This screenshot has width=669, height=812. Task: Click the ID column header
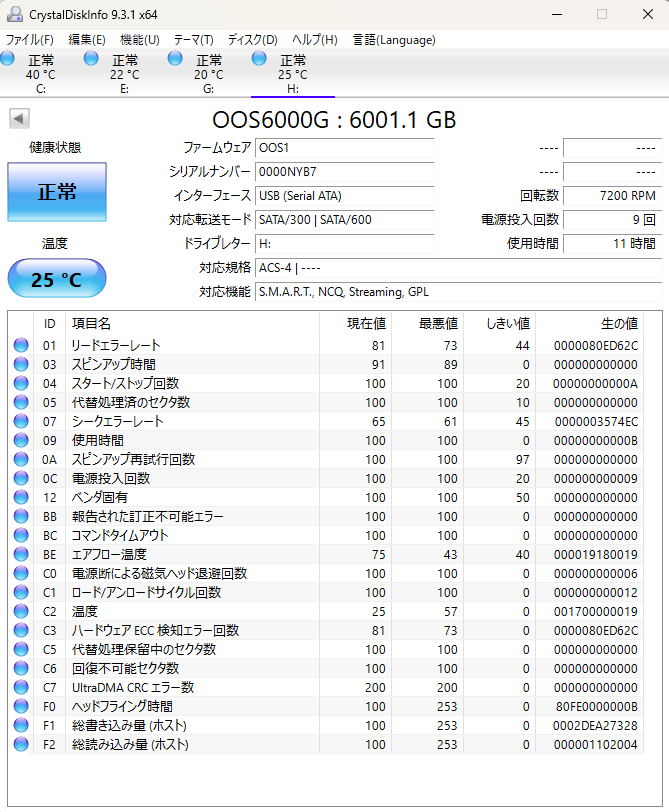[49, 324]
